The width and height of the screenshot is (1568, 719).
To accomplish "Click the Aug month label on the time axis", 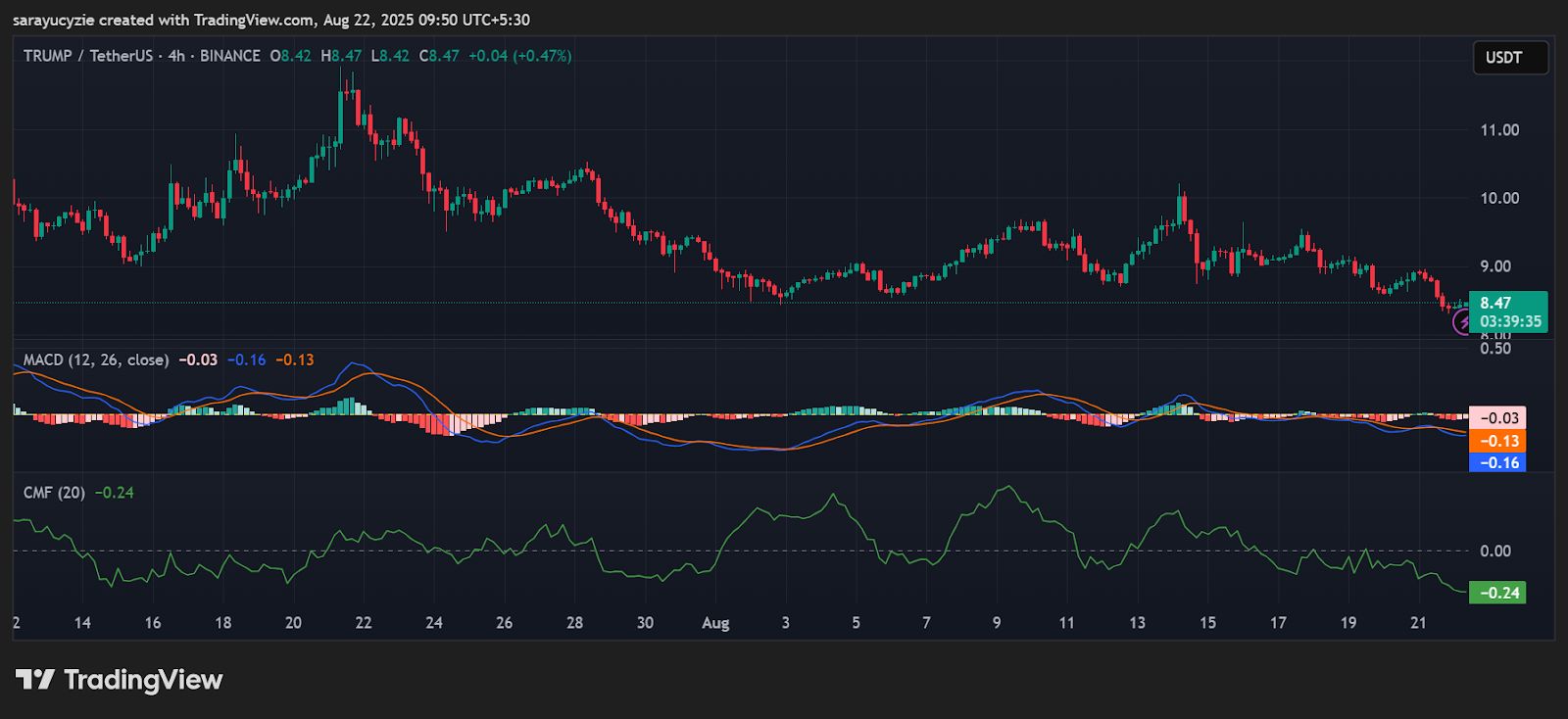I will [715, 623].
